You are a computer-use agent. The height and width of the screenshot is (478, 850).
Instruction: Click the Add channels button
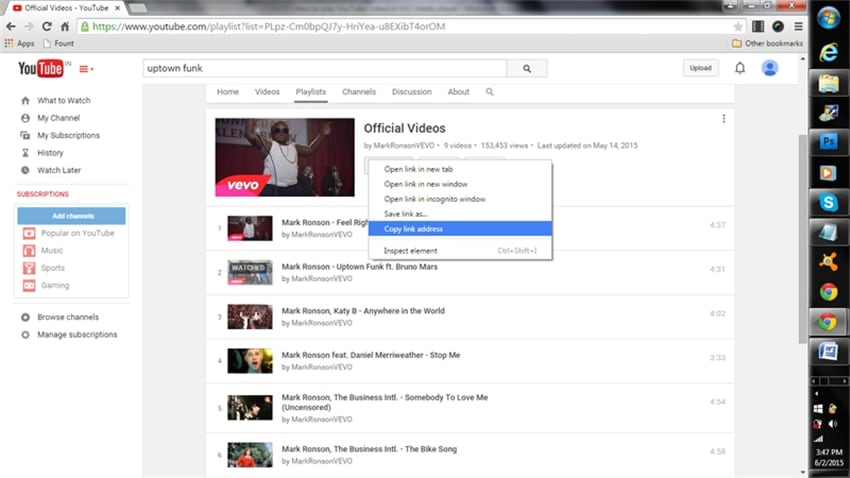tap(73, 216)
